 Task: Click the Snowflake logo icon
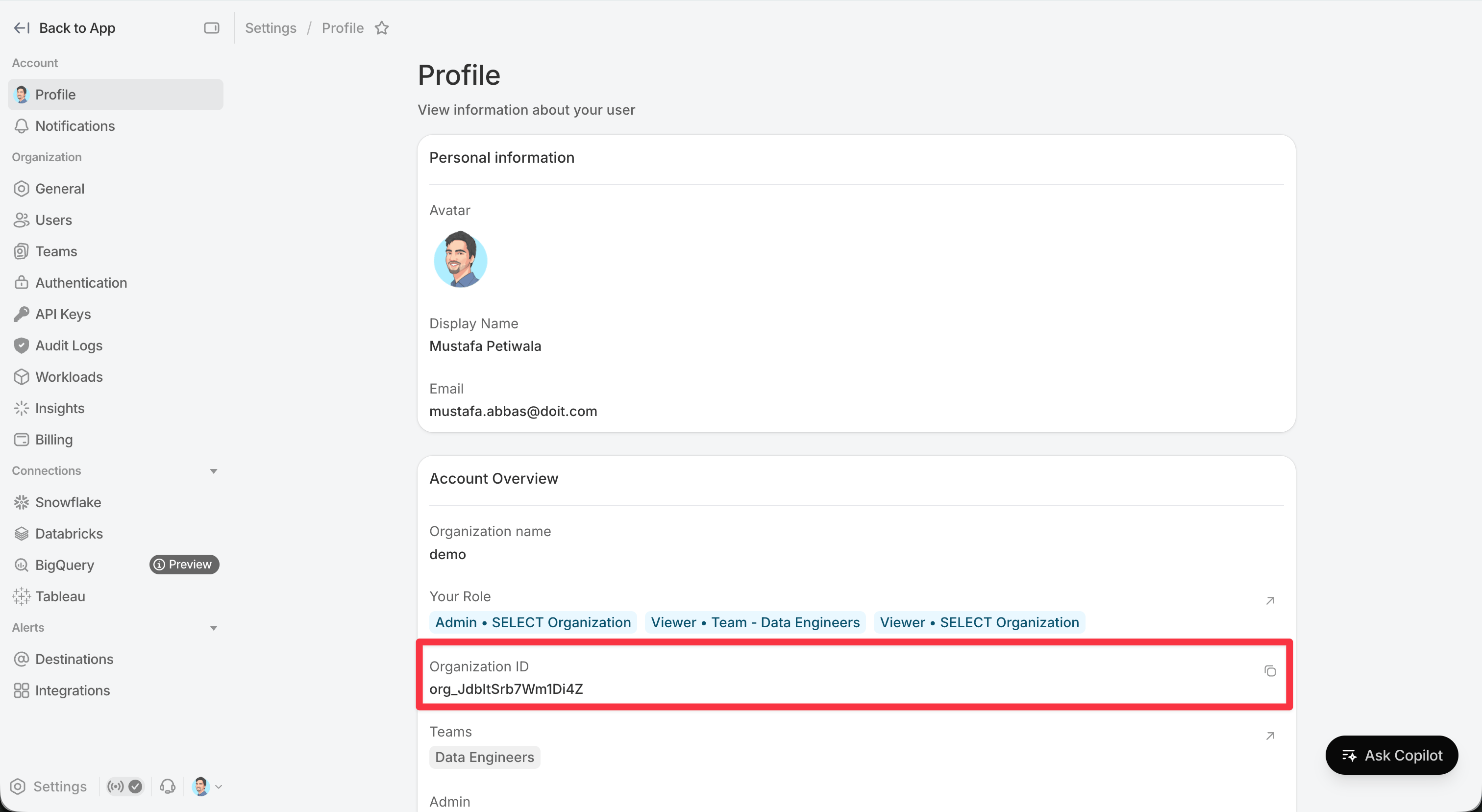tap(21, 502)
